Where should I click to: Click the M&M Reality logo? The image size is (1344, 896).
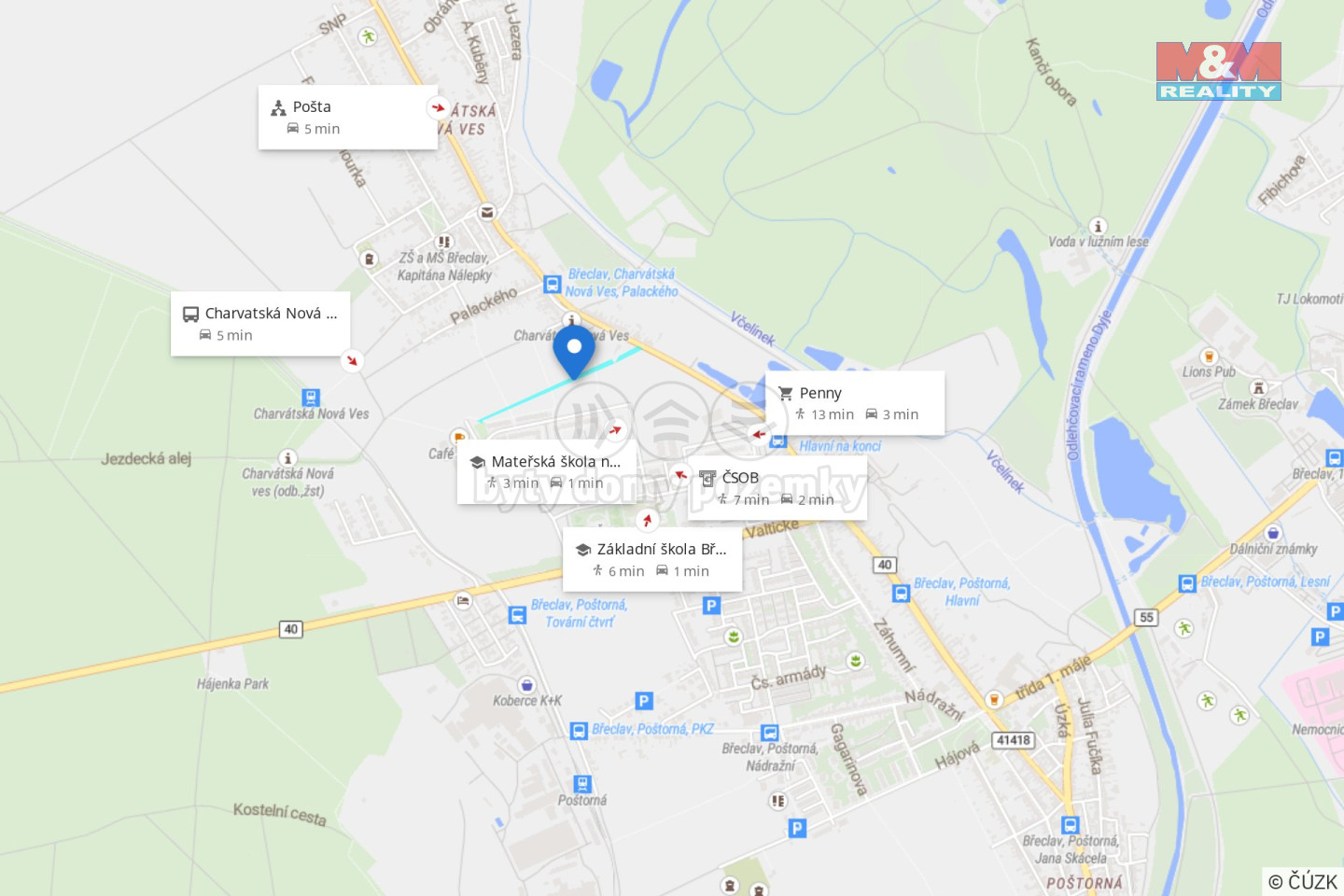pos(1218,71)
